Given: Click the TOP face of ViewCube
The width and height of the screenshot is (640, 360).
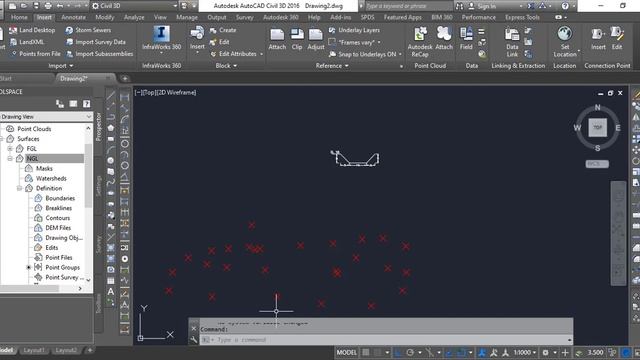Looking at the screenshot, I should coord(598,127).
